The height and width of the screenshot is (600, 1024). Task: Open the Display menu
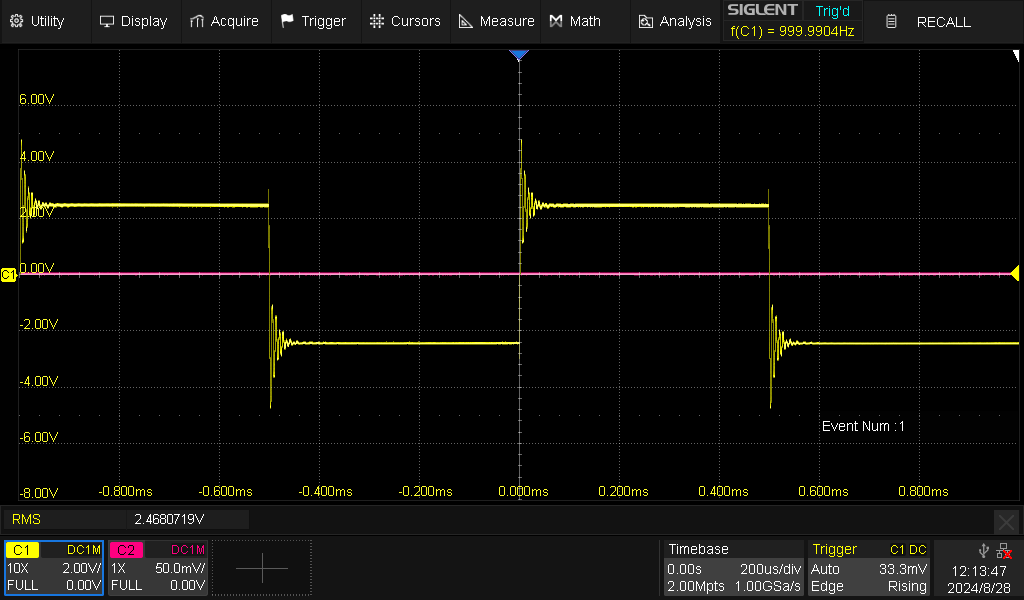[133, 21]
